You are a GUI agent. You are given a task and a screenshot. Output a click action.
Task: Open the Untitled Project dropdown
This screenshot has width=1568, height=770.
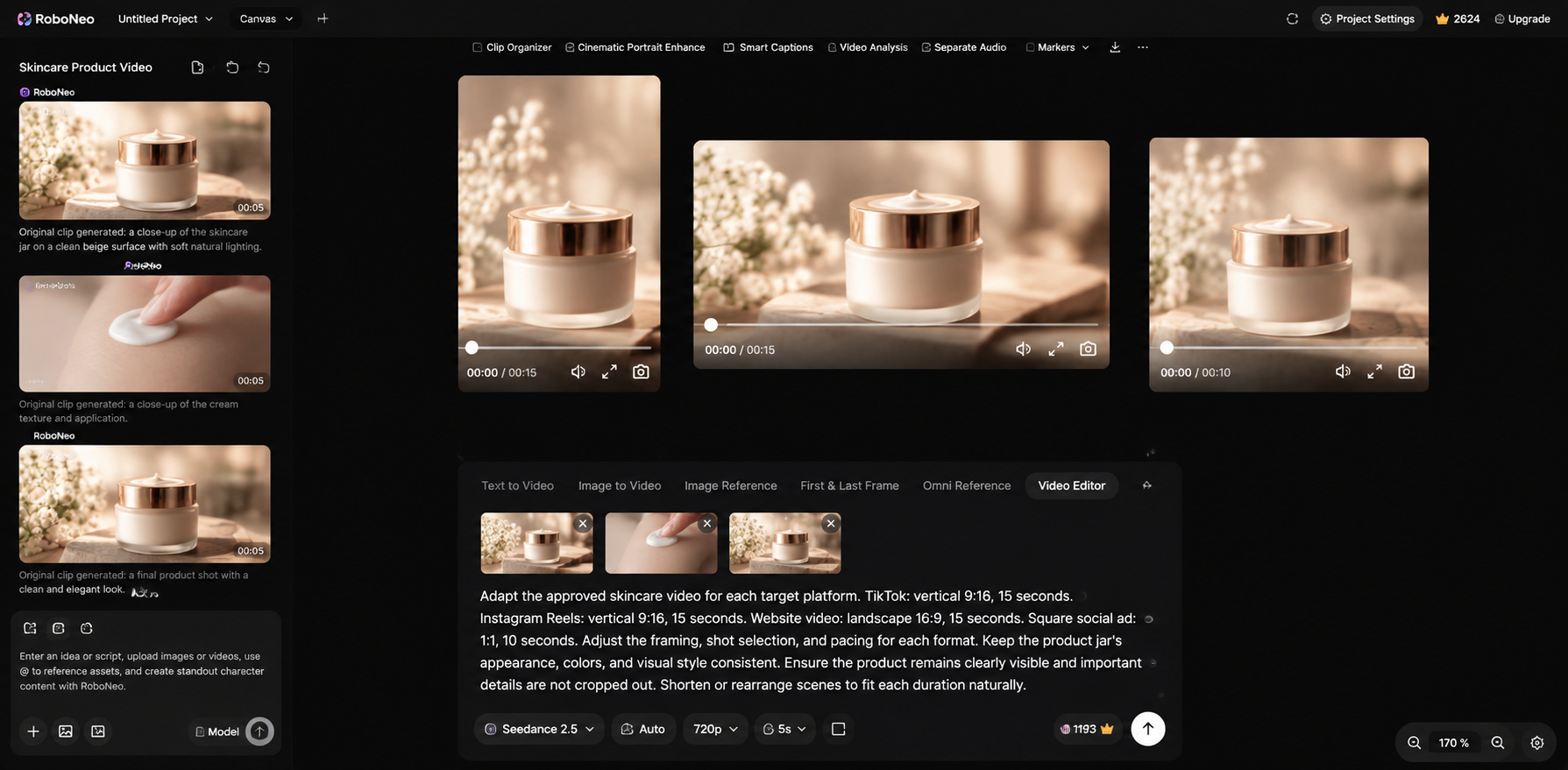[166, 18]
